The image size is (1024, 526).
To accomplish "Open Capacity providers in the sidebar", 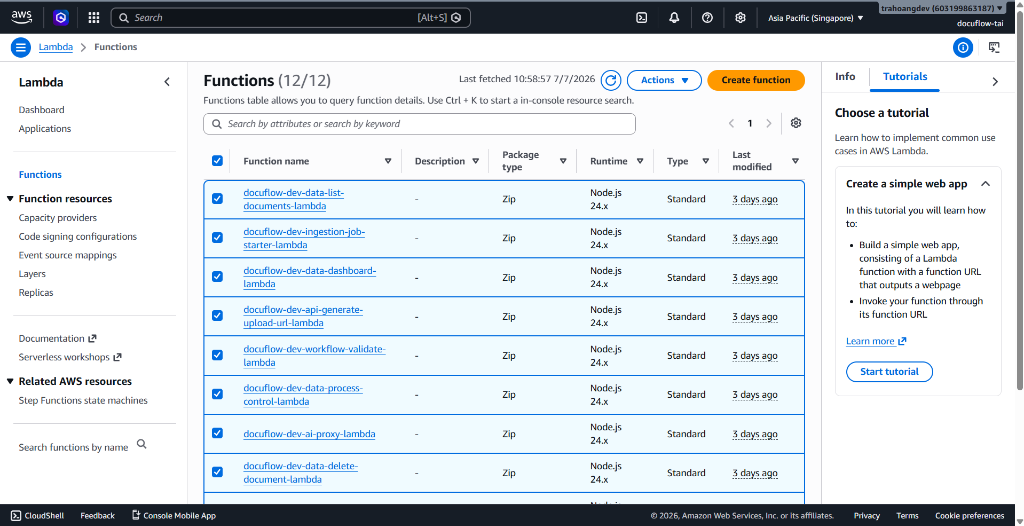I will tap(57, 218).
